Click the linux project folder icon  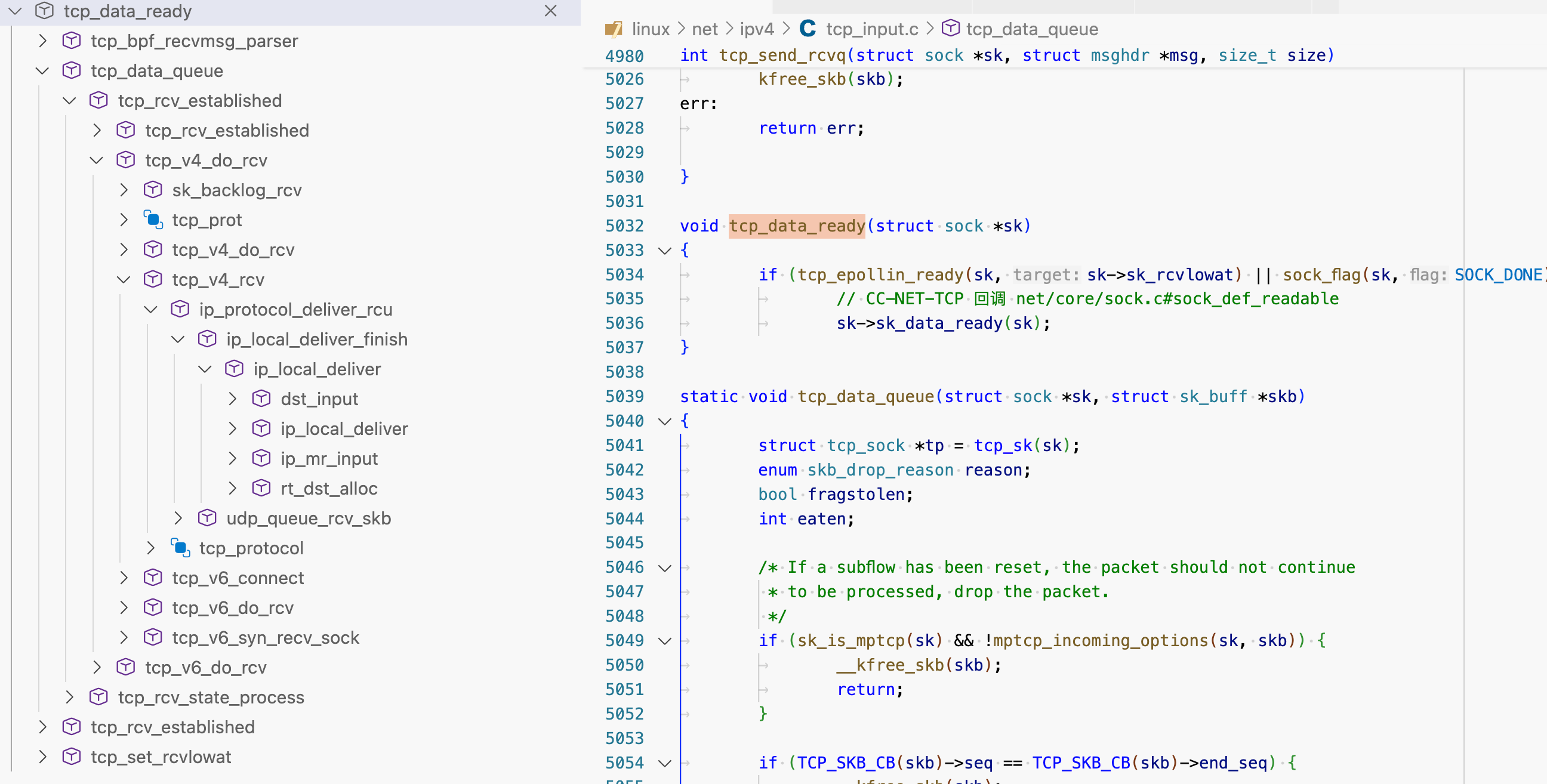tap(613, 28)
